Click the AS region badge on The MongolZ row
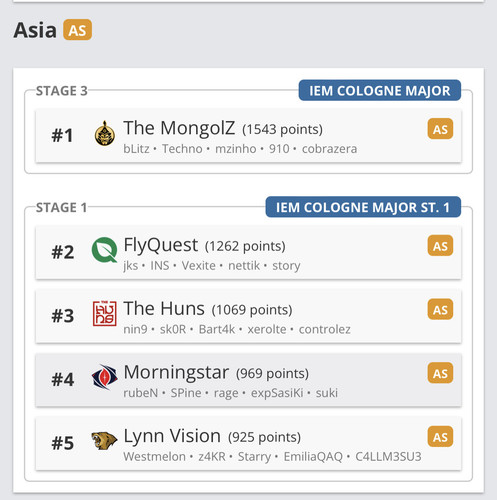 click(x=440, y=129)
